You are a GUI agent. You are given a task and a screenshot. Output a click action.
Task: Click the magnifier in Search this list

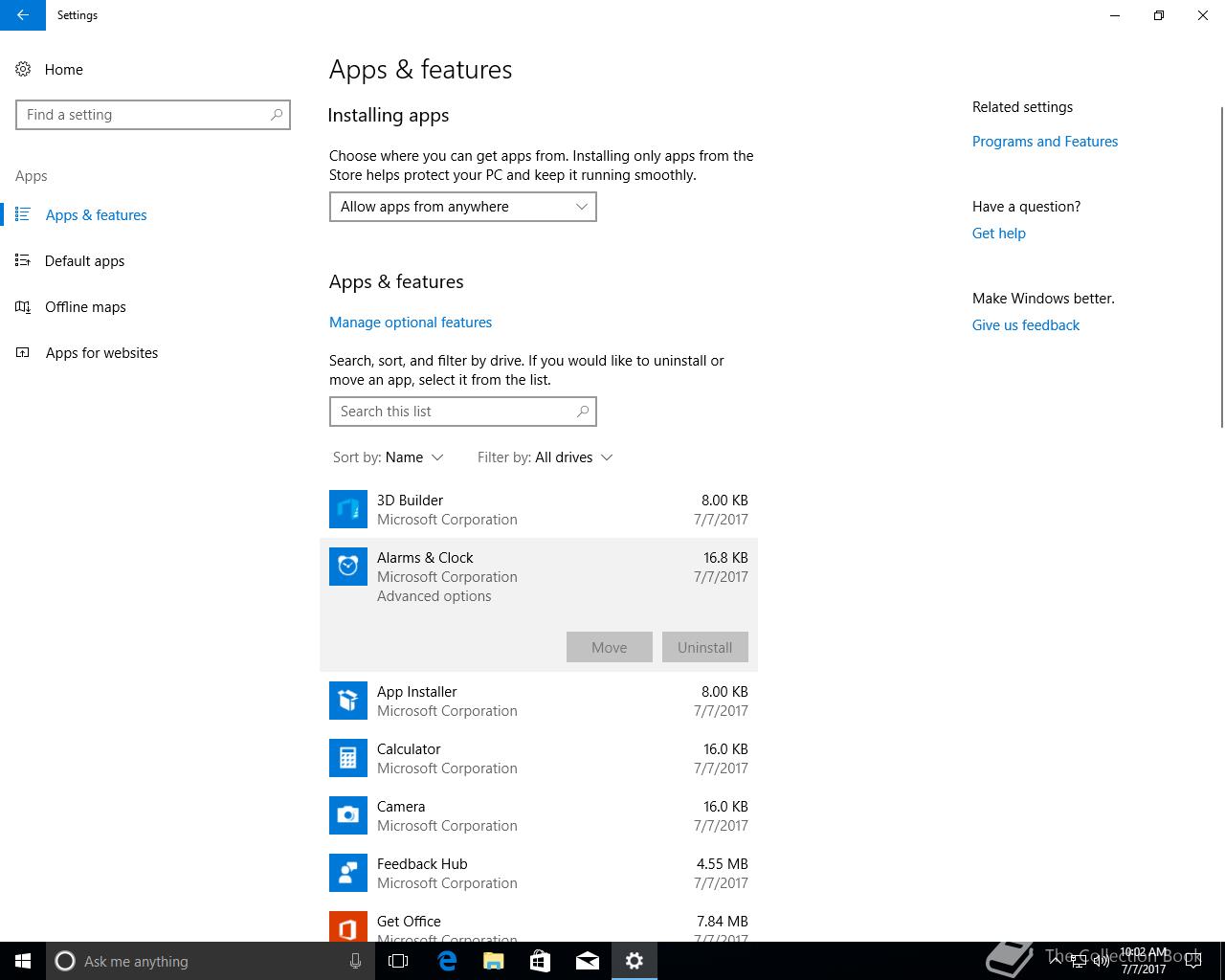583,412
